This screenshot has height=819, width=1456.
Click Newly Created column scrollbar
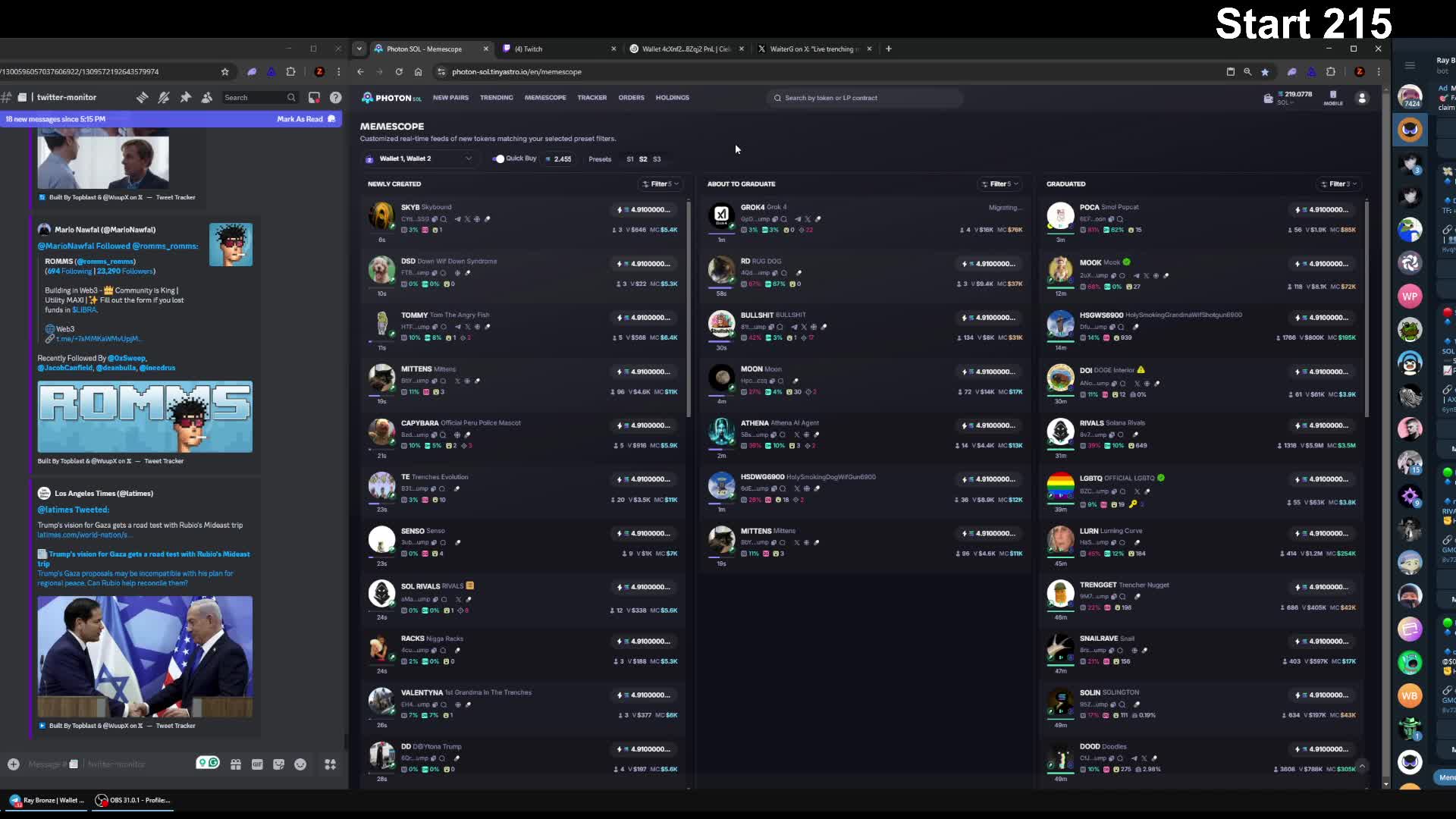click(689, 309)
